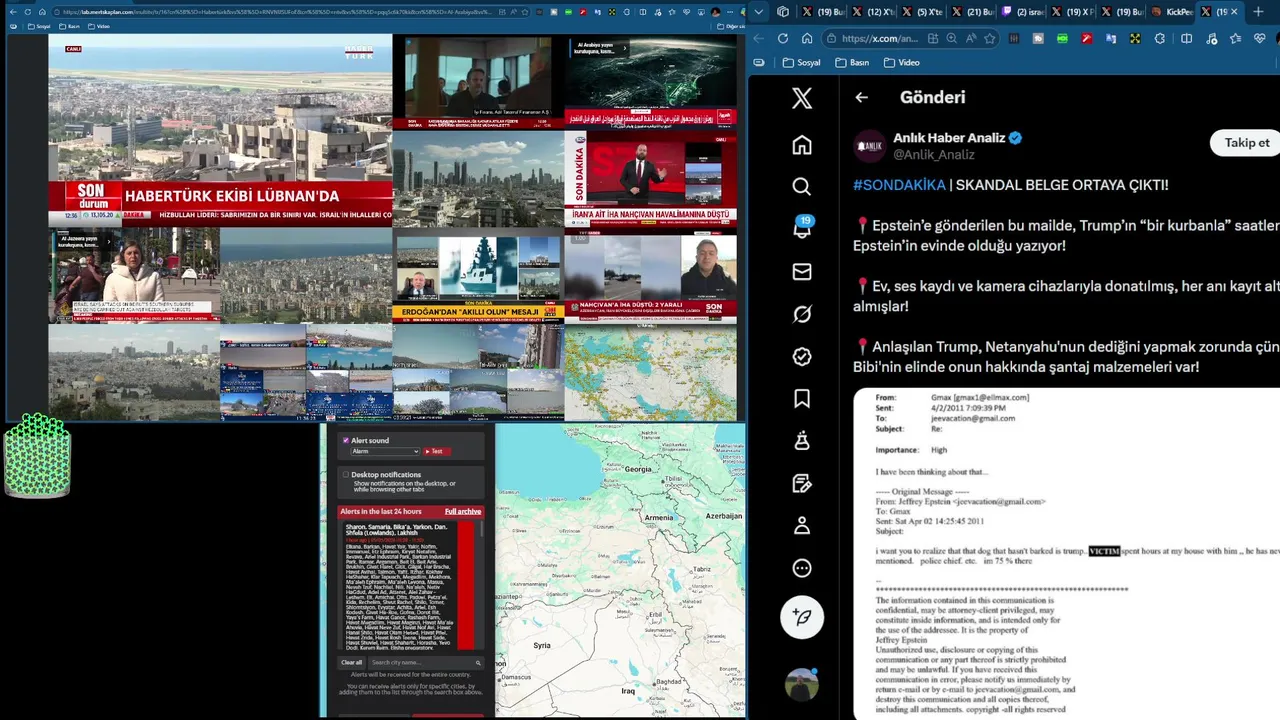1280x720 pixels.
Task: Open account avatar at X sidebar bottom
Action: click(802, 685)
